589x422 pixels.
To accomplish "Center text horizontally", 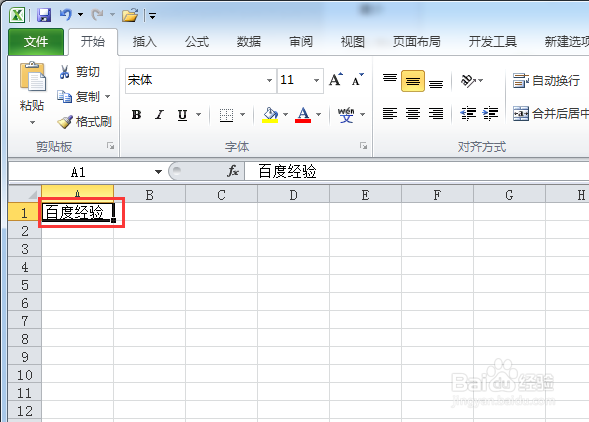I will click(413, 113).
